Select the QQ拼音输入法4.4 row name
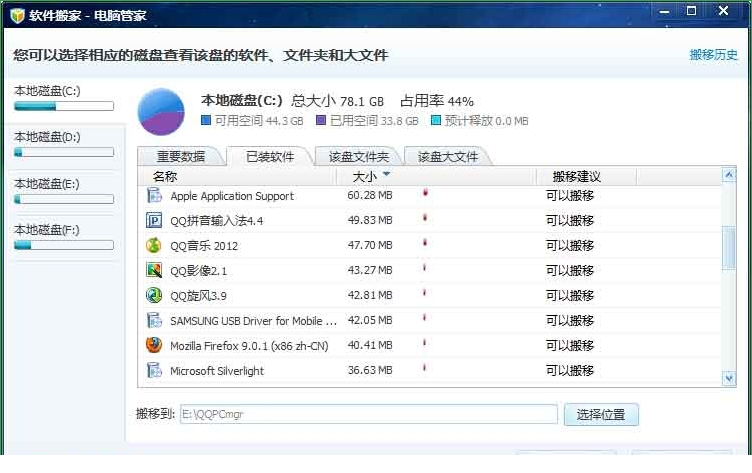The width and height of the screenshot is (752, 473). (217, 221)
